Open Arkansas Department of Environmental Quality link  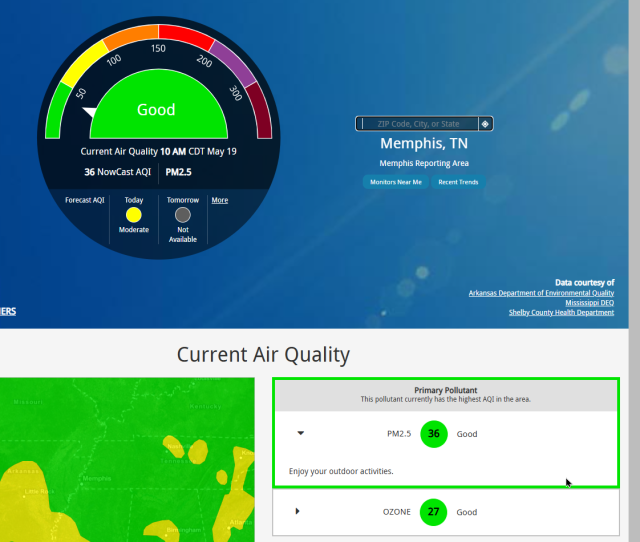pos(541,293)
